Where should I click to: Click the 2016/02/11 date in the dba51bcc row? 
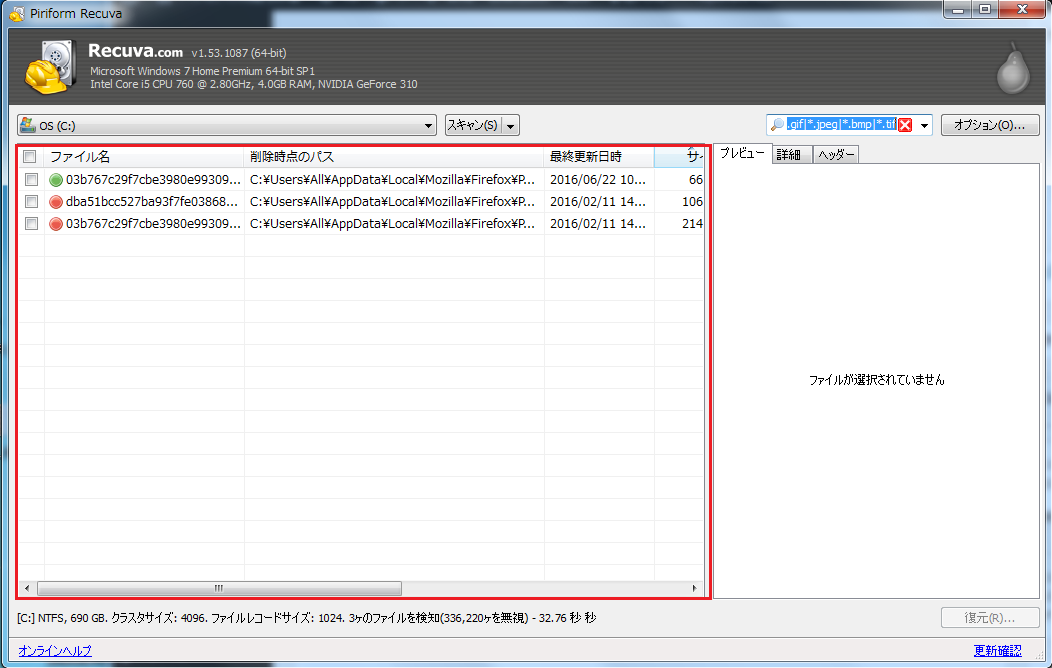(598, 202)
